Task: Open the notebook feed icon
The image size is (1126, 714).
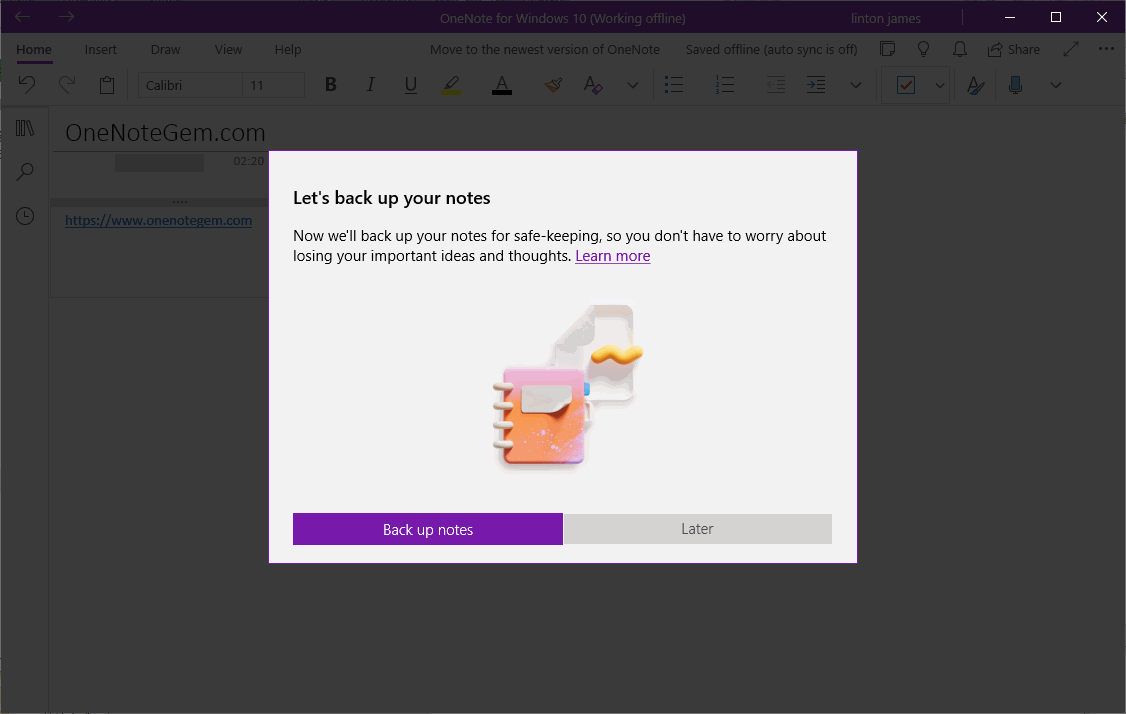Action: tap(888, 49)
